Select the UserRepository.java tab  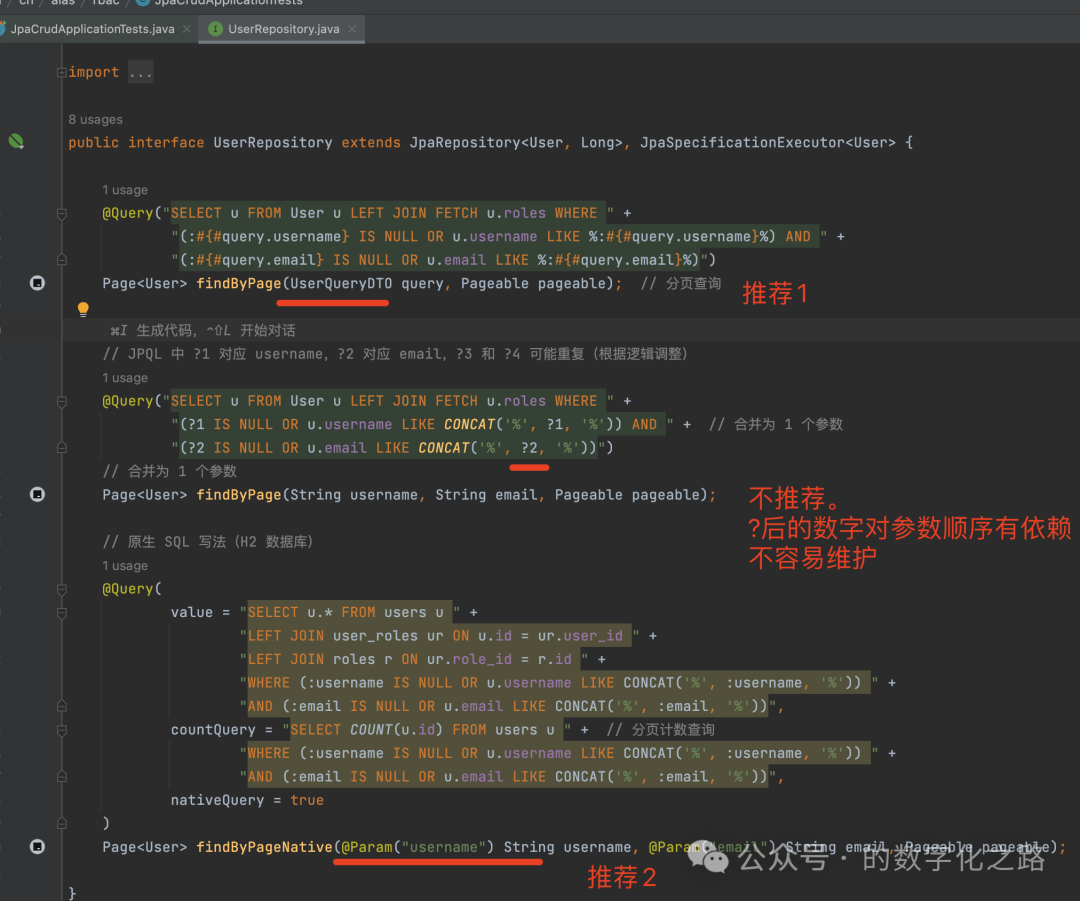tap(283, 29)
